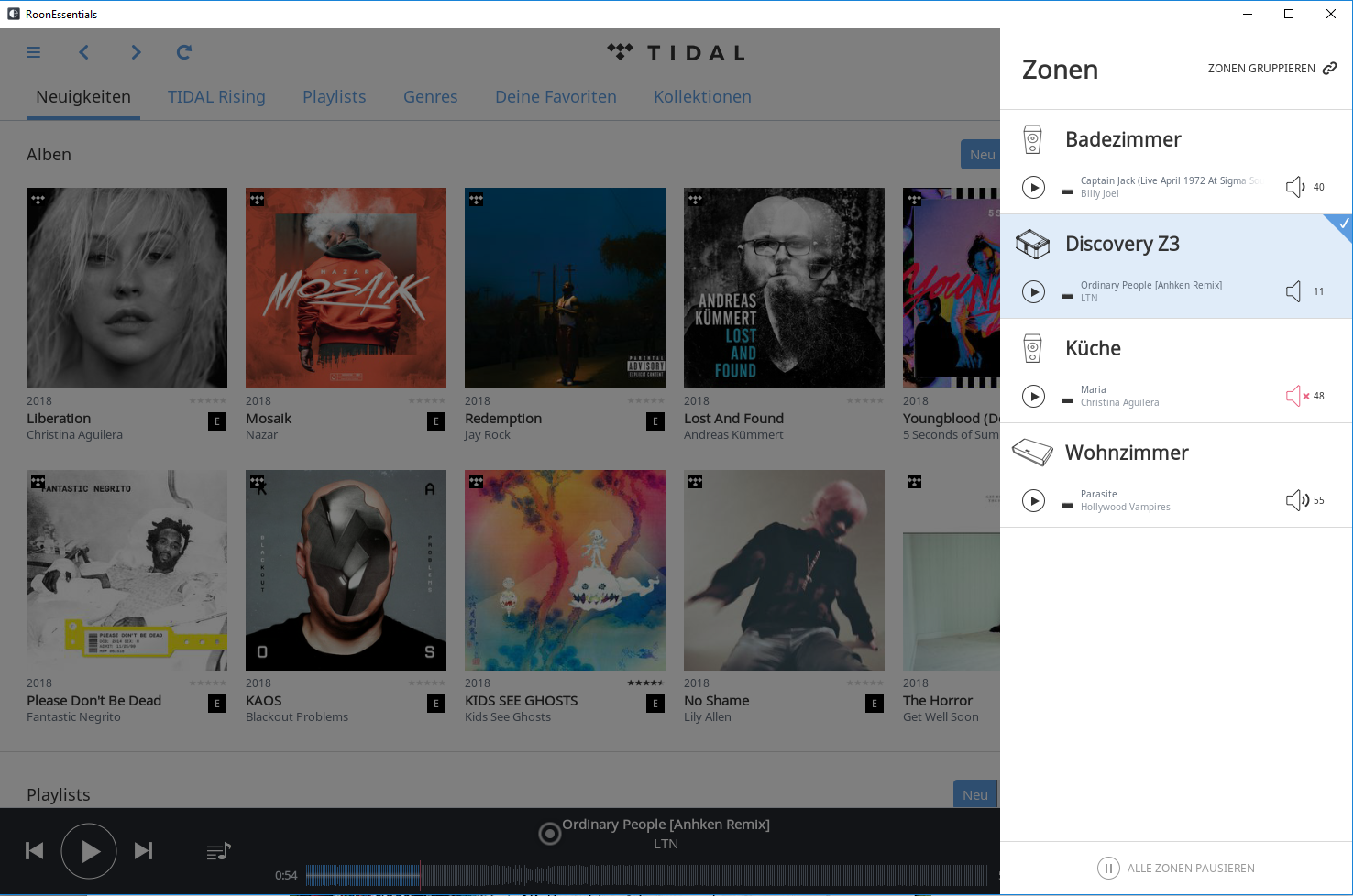Switch to the Neuigkeiten tab
This screenshot has height=896, width=1353.
pos(83,97)
